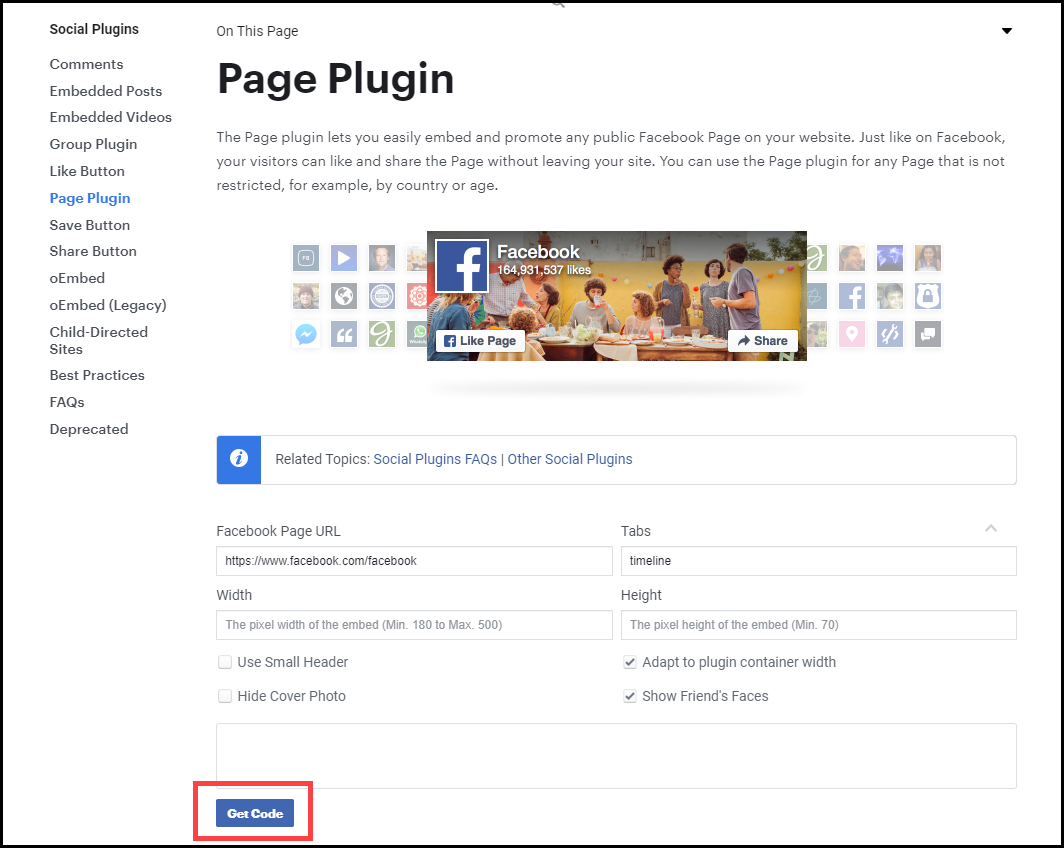The image size is (1064, 848).
Task: Open the Like Button sidebar page
Action: (87, 171)
